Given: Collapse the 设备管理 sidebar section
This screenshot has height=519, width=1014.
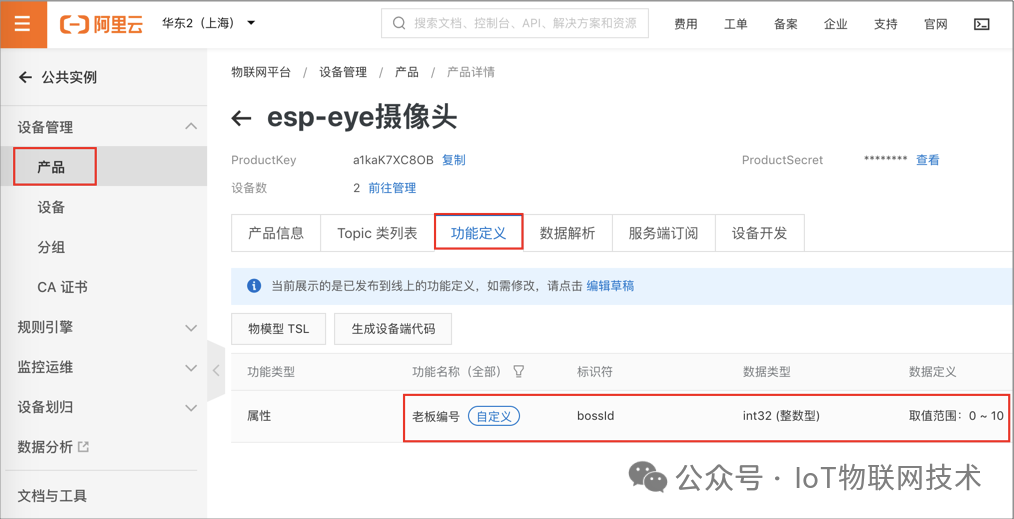Looking at the screenshot, I should tap(191, 127).
